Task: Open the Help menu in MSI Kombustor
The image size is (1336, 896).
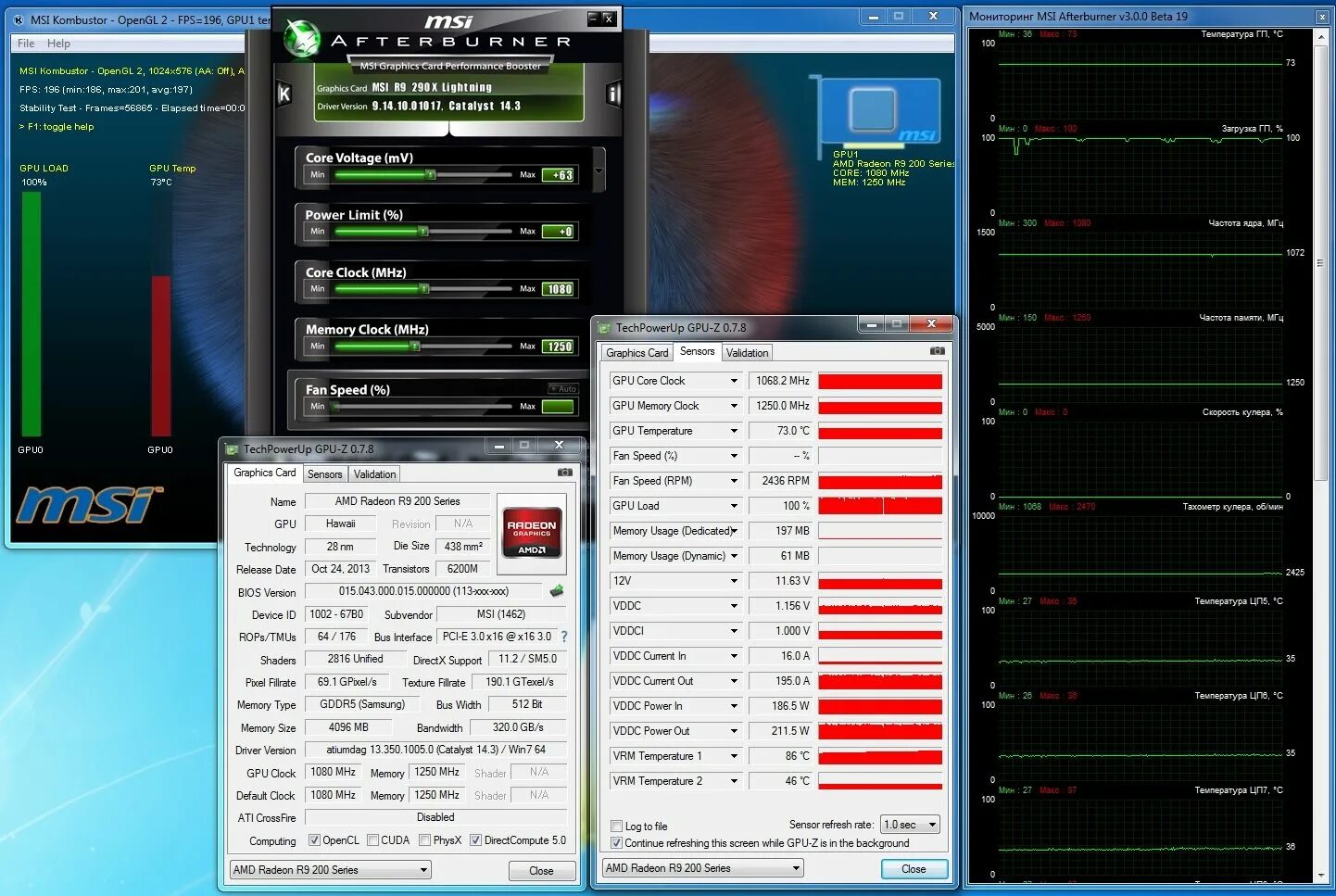Action: click(58, 44)
